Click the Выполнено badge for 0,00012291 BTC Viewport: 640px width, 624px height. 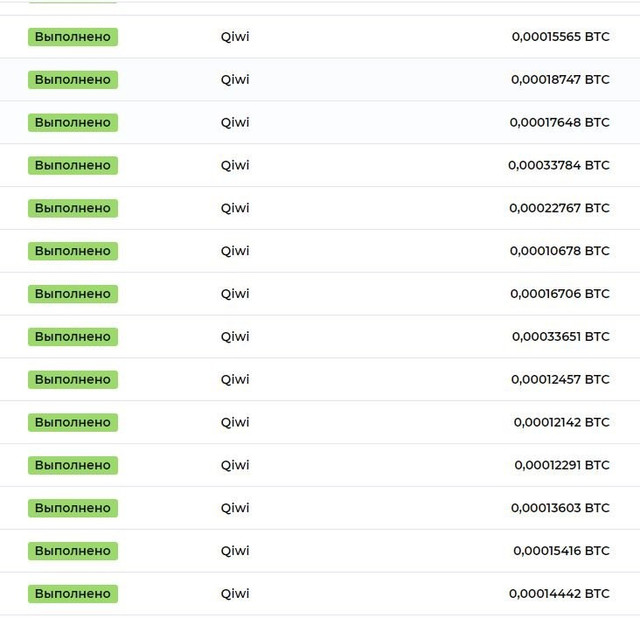point(73,466)
